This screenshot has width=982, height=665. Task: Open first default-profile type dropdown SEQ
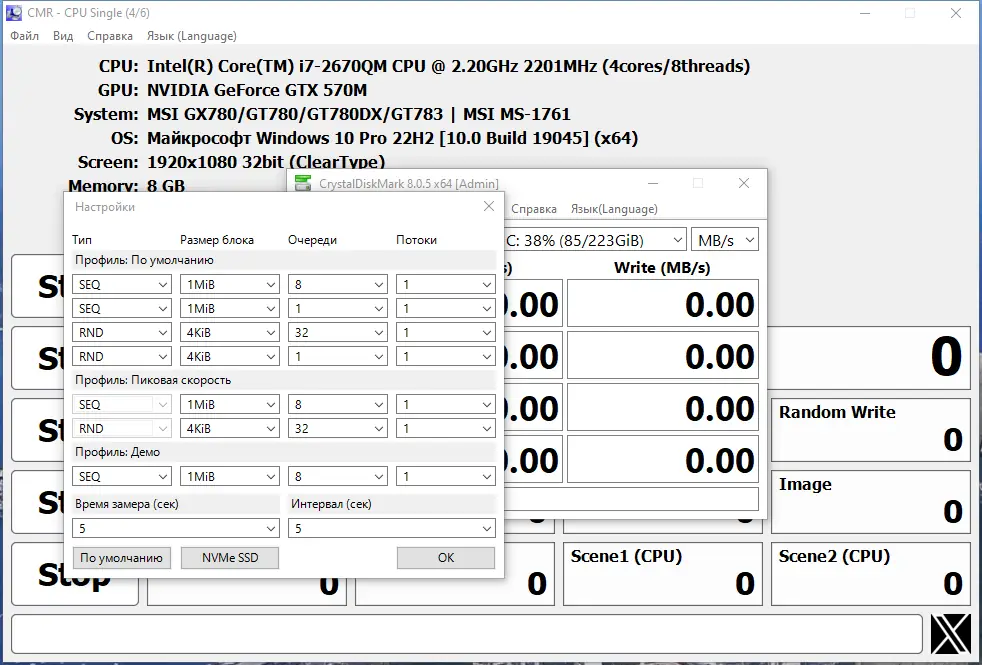[x=121, y=284]
